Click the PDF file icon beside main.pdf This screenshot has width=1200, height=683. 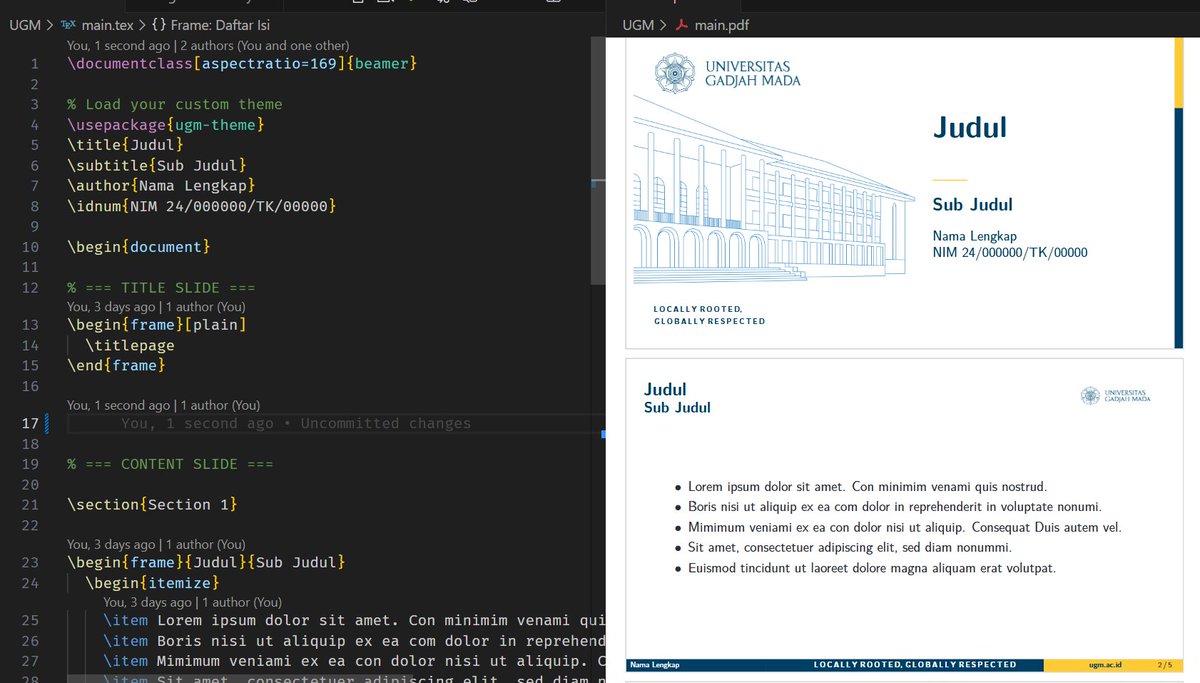pyautogui.click(x=682, y=25)
